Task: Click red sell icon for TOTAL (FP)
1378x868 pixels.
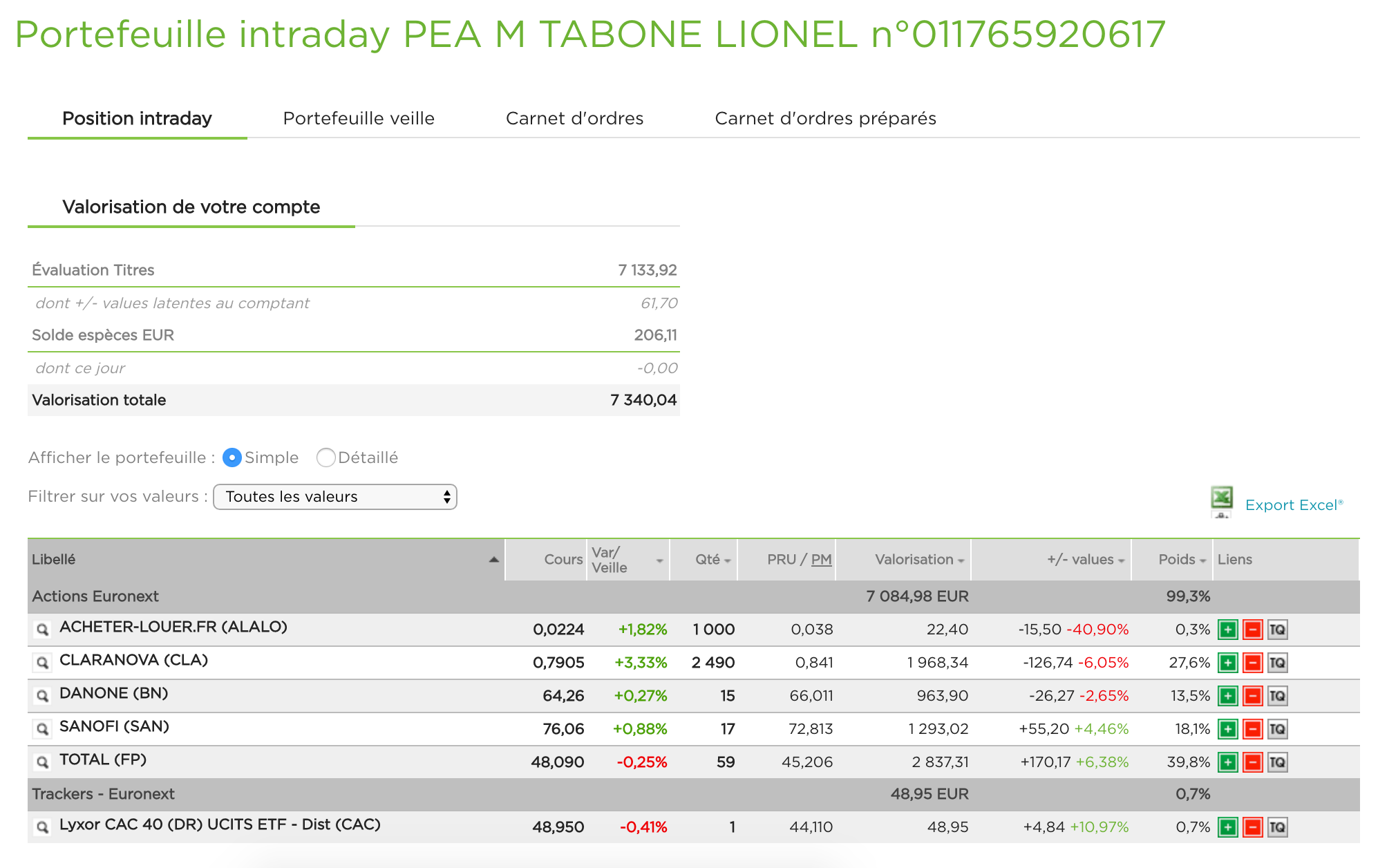Action: click(x=1252, y=762)
